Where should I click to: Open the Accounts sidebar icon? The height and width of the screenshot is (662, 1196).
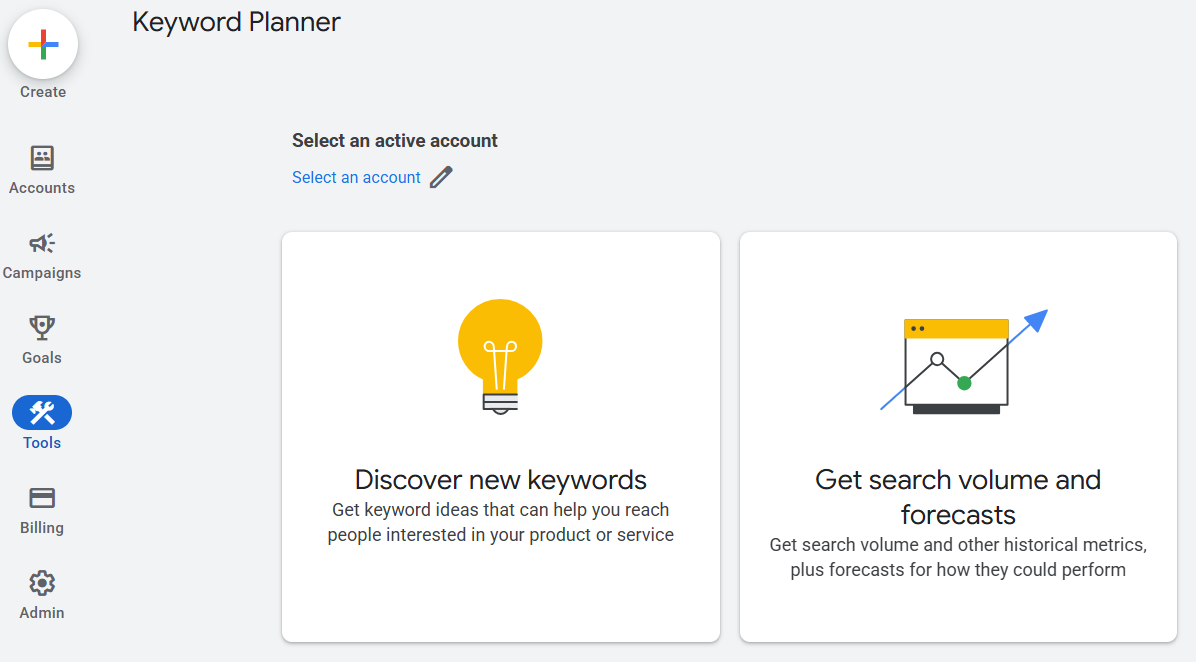[x=41, y=157]
